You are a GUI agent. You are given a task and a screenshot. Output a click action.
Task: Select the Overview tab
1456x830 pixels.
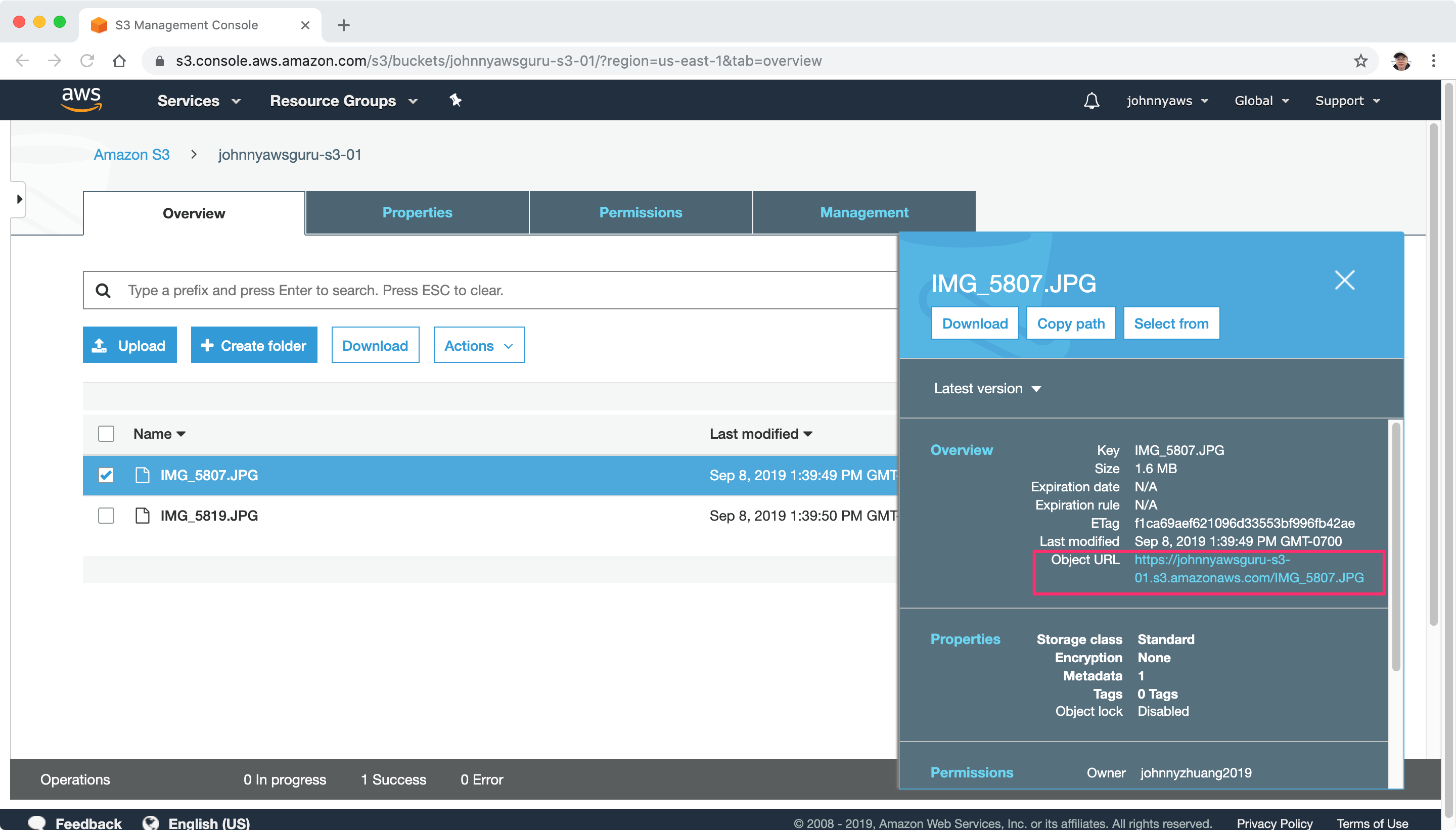(194, 213)
